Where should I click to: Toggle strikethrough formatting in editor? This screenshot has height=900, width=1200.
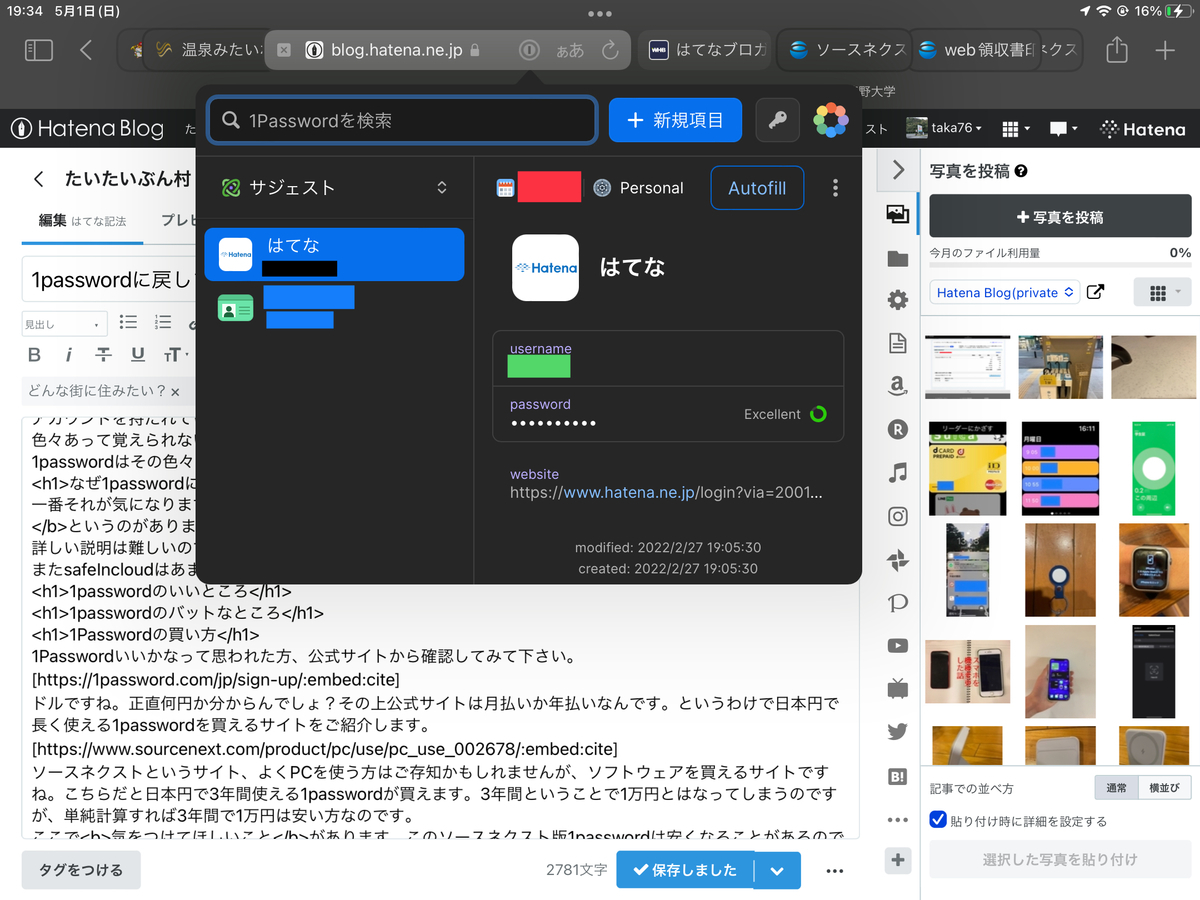(x=103, y=355)
